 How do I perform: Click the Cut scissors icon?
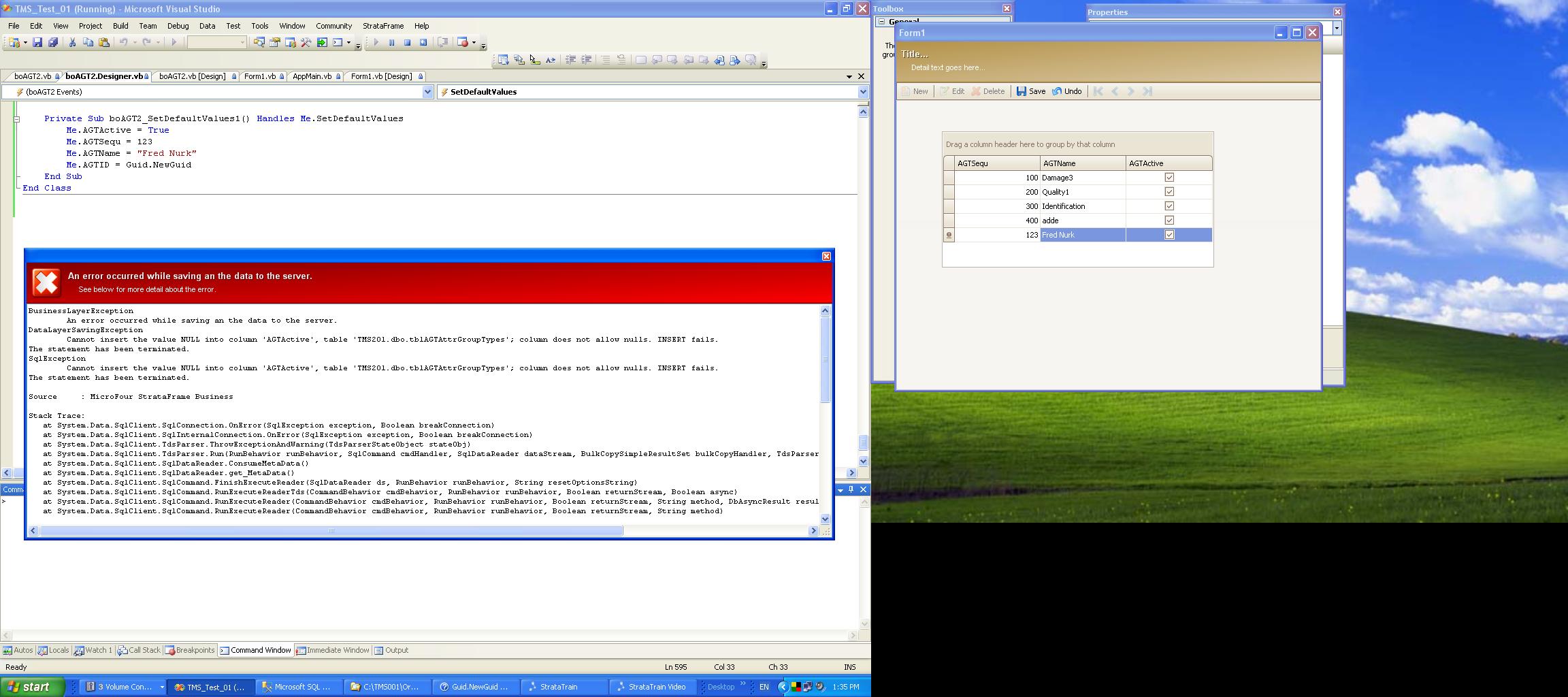click(x=72, y=42)
